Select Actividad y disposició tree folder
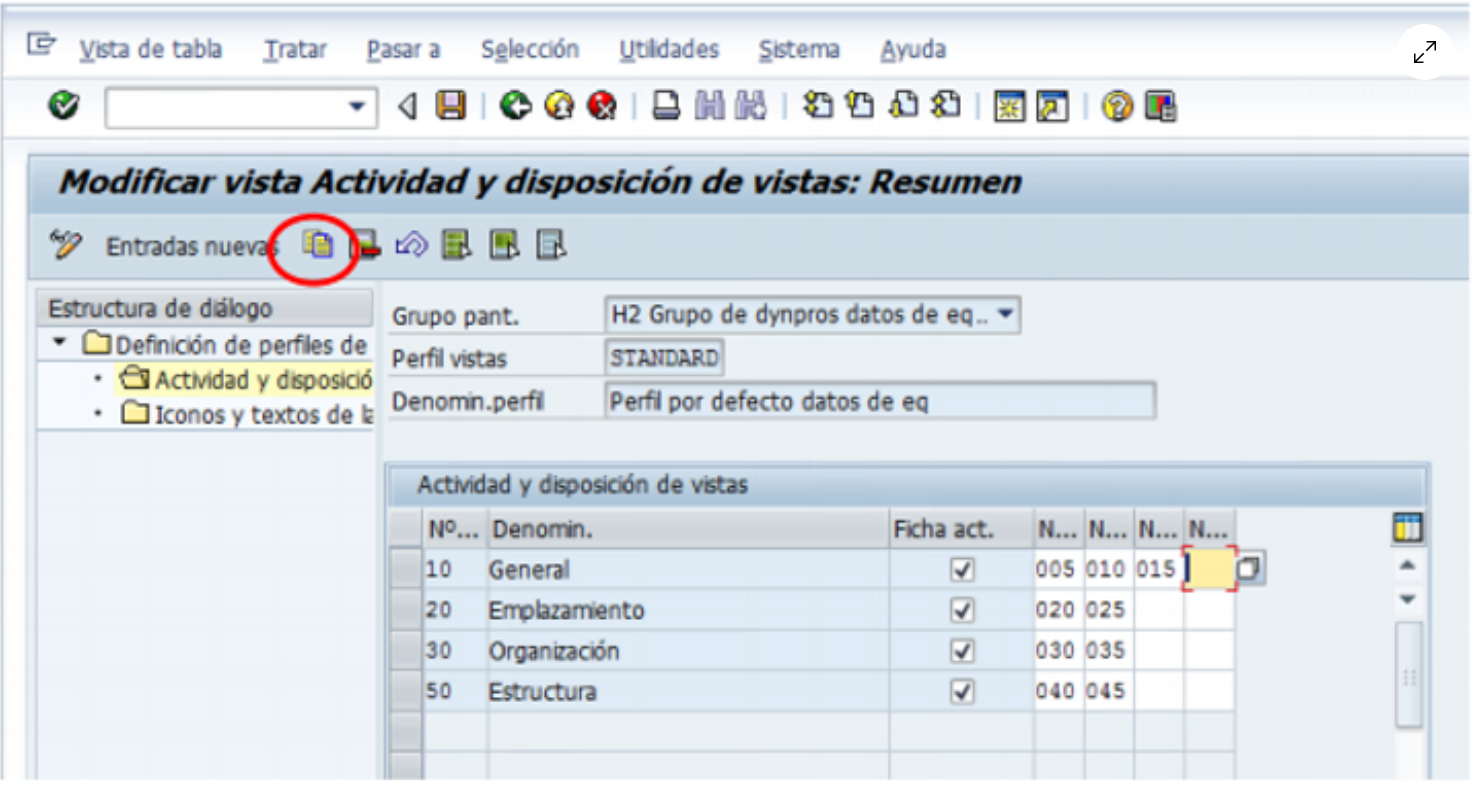 tap(246, 379)
